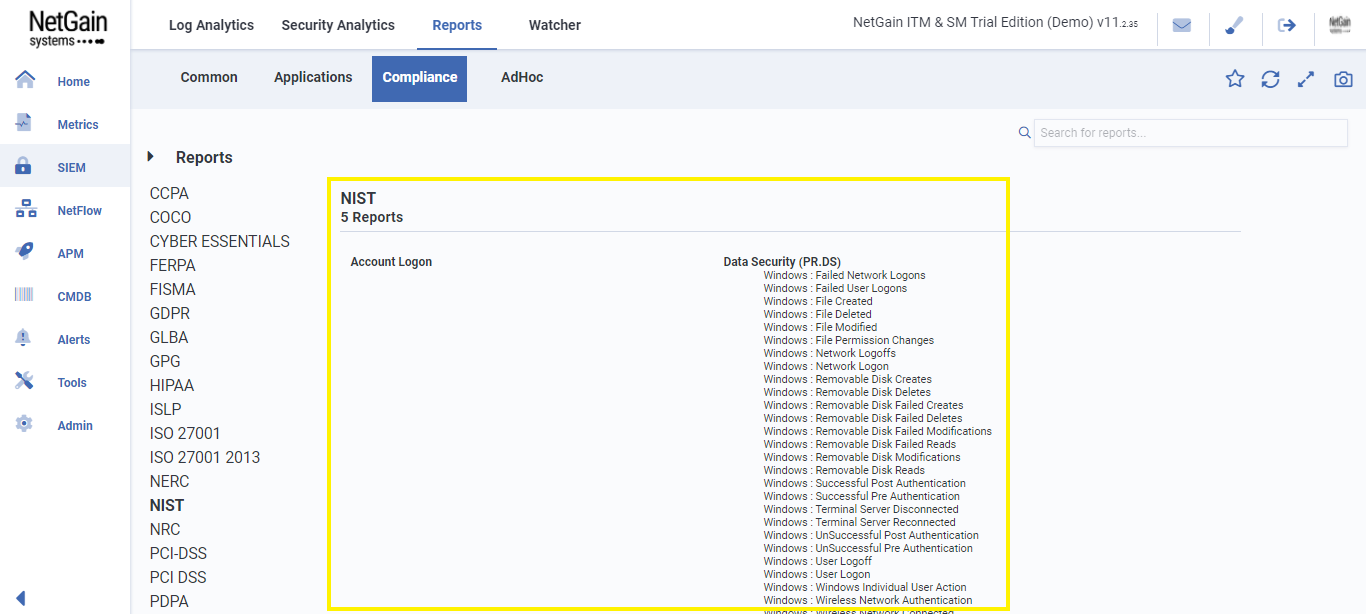
Task: Open the Log Analytics tab
Action: (x=211, y=25)
